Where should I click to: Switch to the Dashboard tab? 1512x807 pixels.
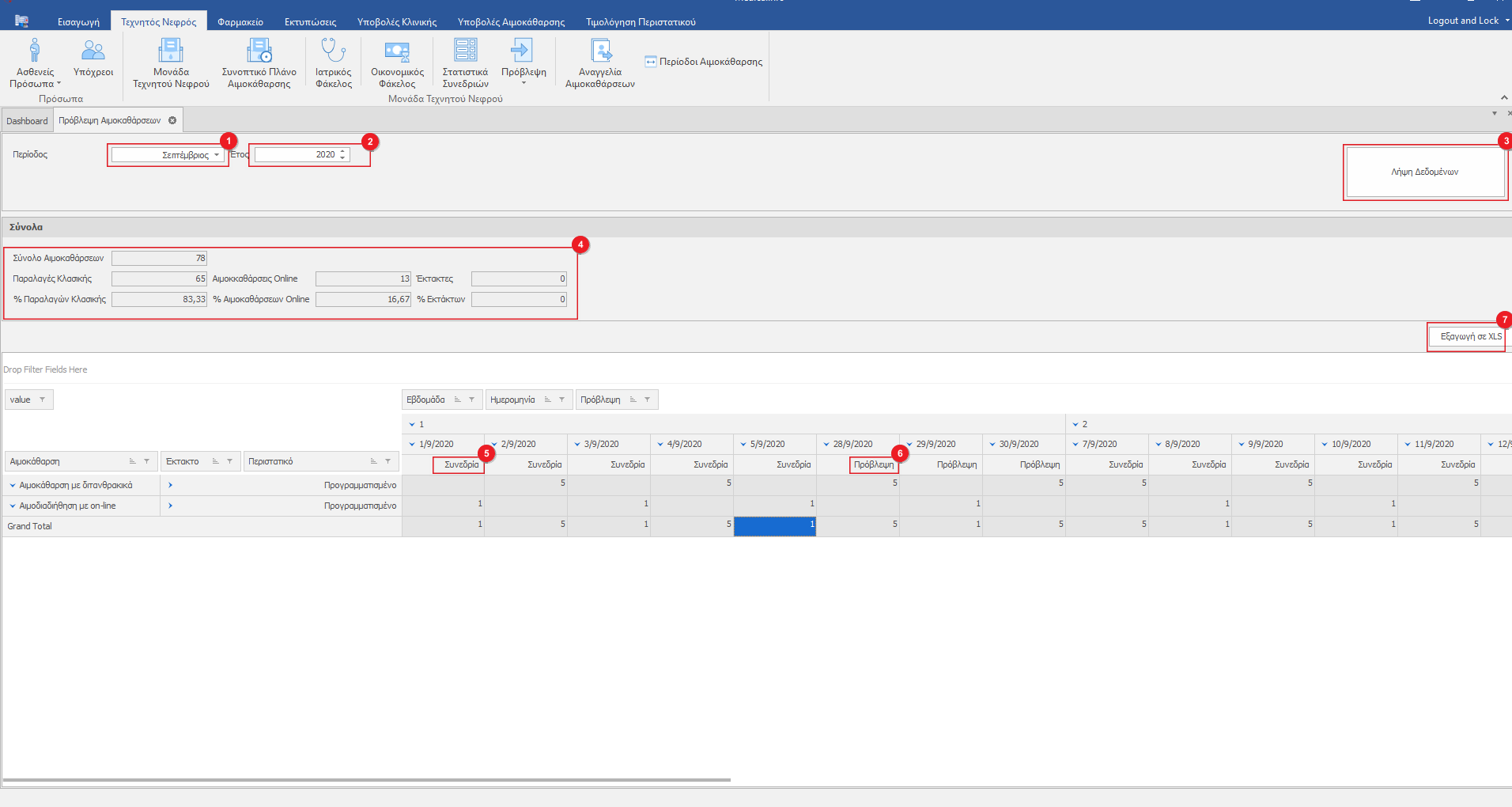[27, 121]
